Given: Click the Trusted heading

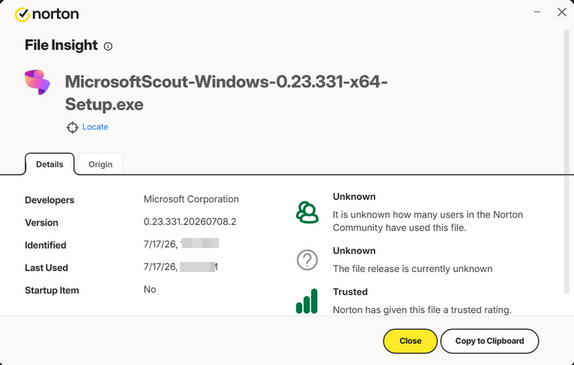Looking at the screenshot, I should pyautogui.click(x=350, y=292).
